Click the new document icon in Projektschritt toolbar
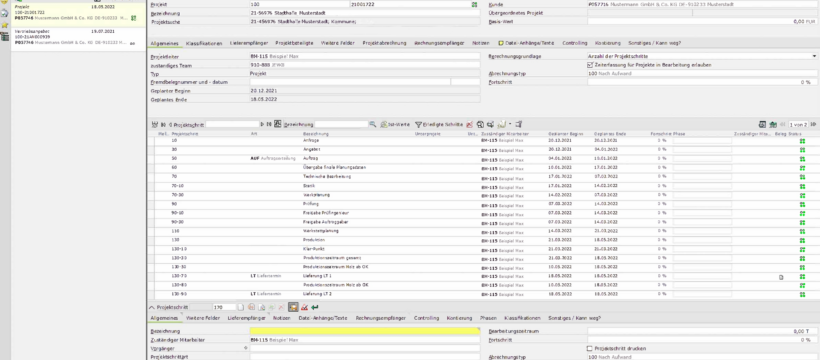820x360 pixels. click(241, 308)
